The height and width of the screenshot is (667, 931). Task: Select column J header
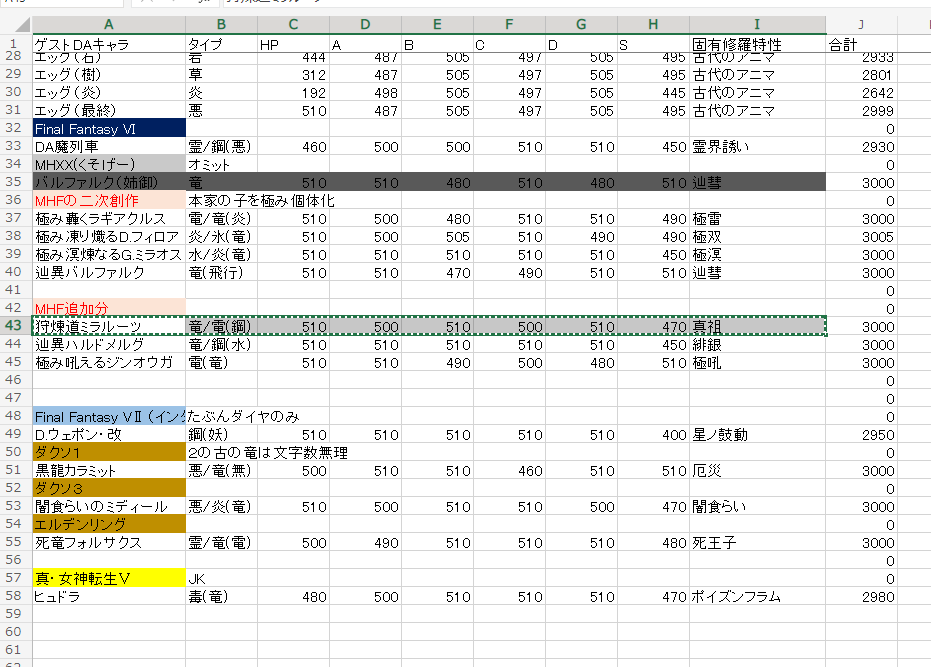point(861,24)
